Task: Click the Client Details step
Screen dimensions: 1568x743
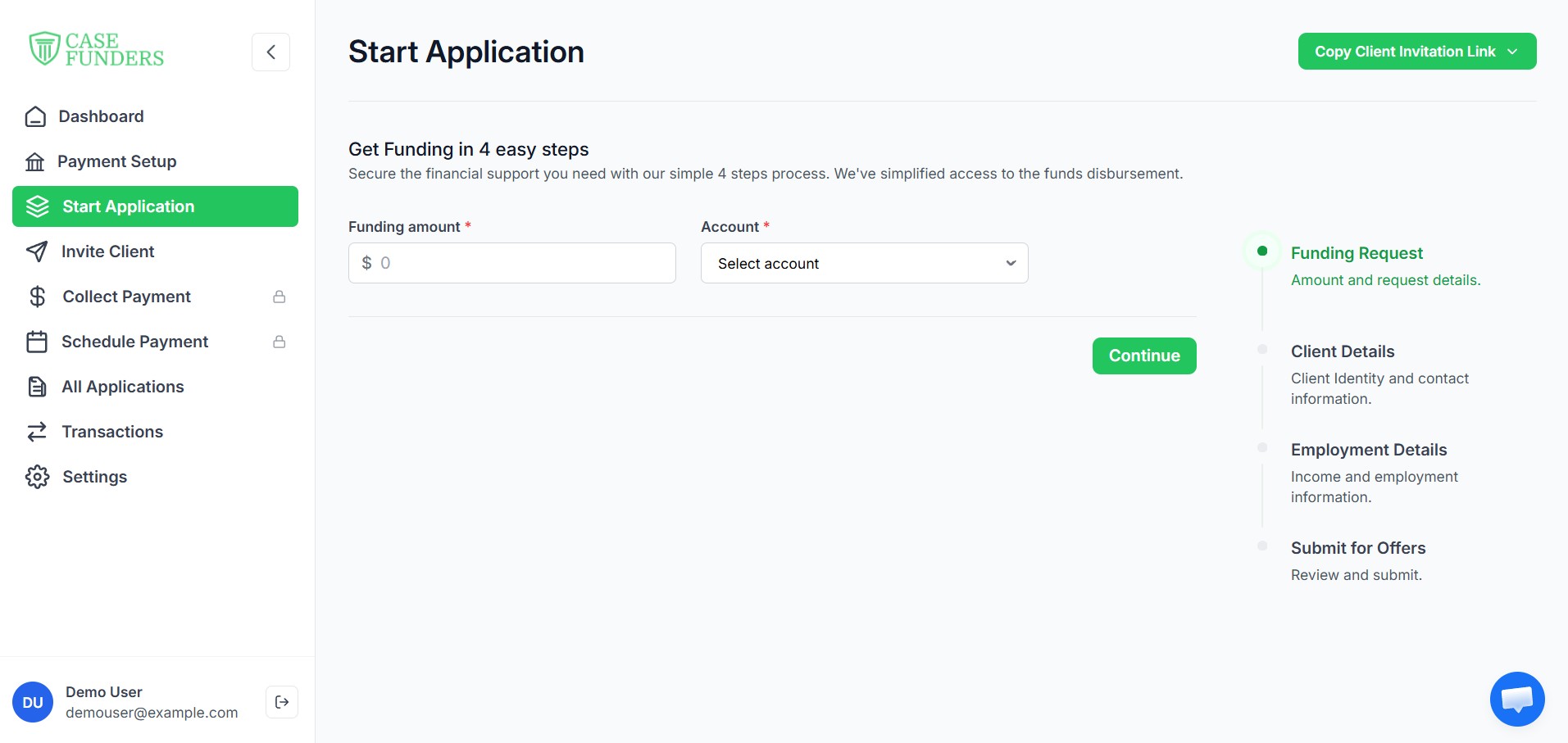Action: click(1343, 351)
